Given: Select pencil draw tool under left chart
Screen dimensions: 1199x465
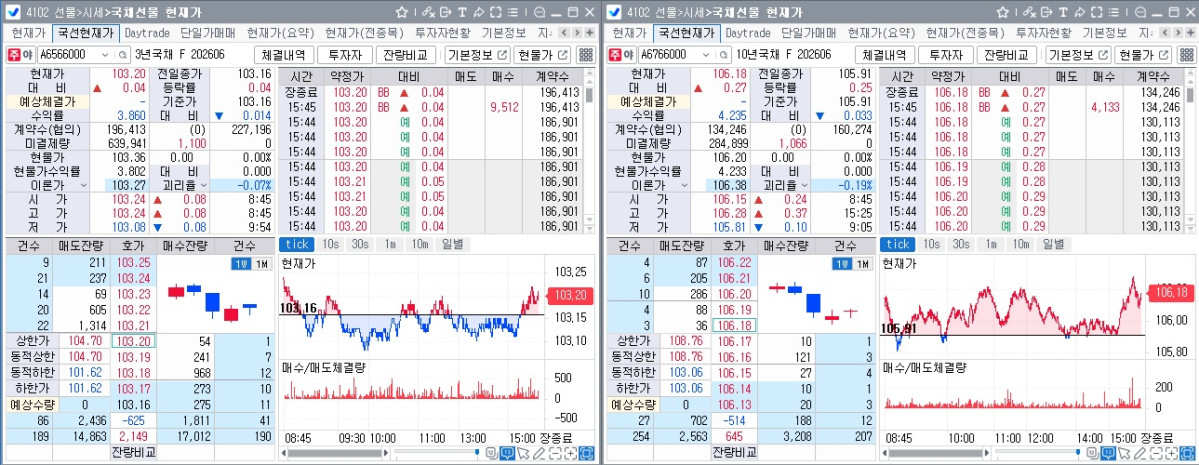Looking at the screenshot, I should 538,453.
